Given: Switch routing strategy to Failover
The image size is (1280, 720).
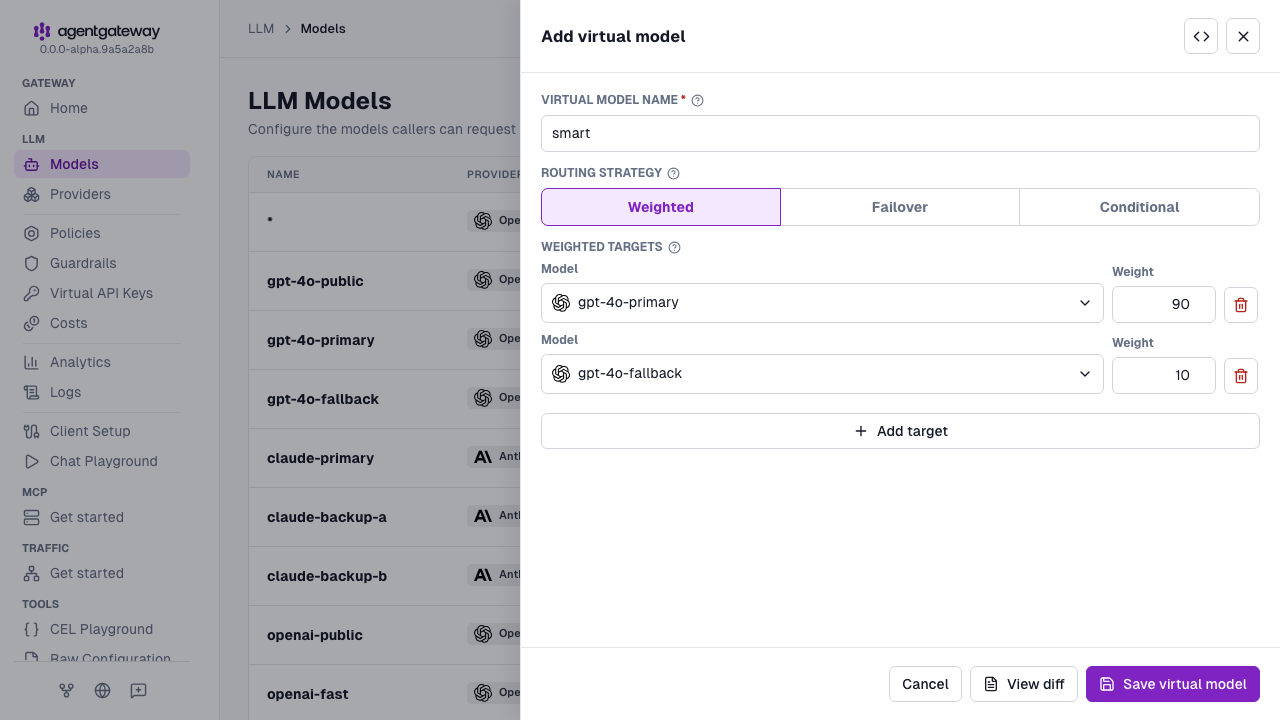Looking at the screenshot, I should click(900, 207).
